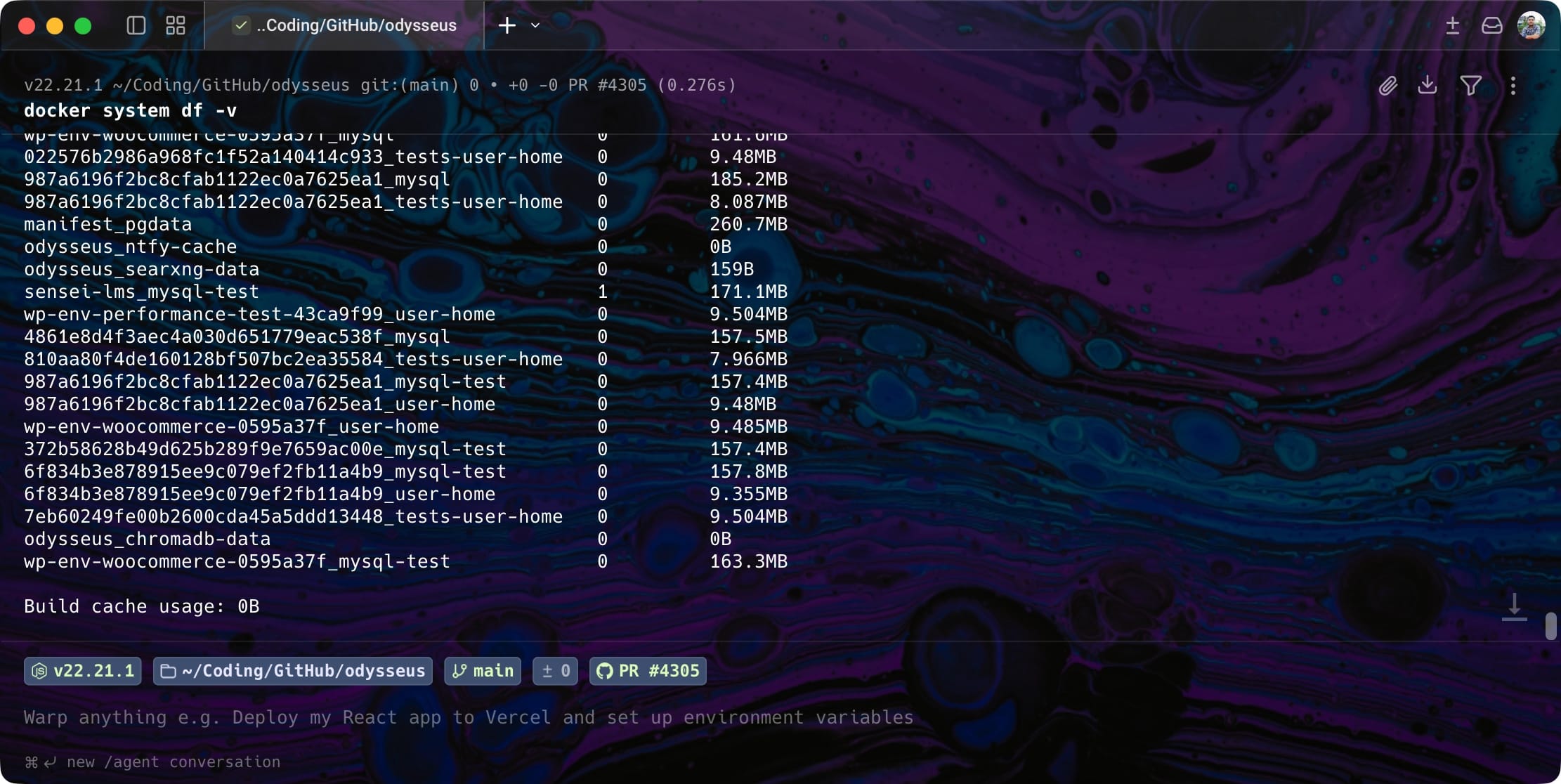Open block more options kebab menu
The width and height of the screenshot is (1561, 784).
(1513, 86)
